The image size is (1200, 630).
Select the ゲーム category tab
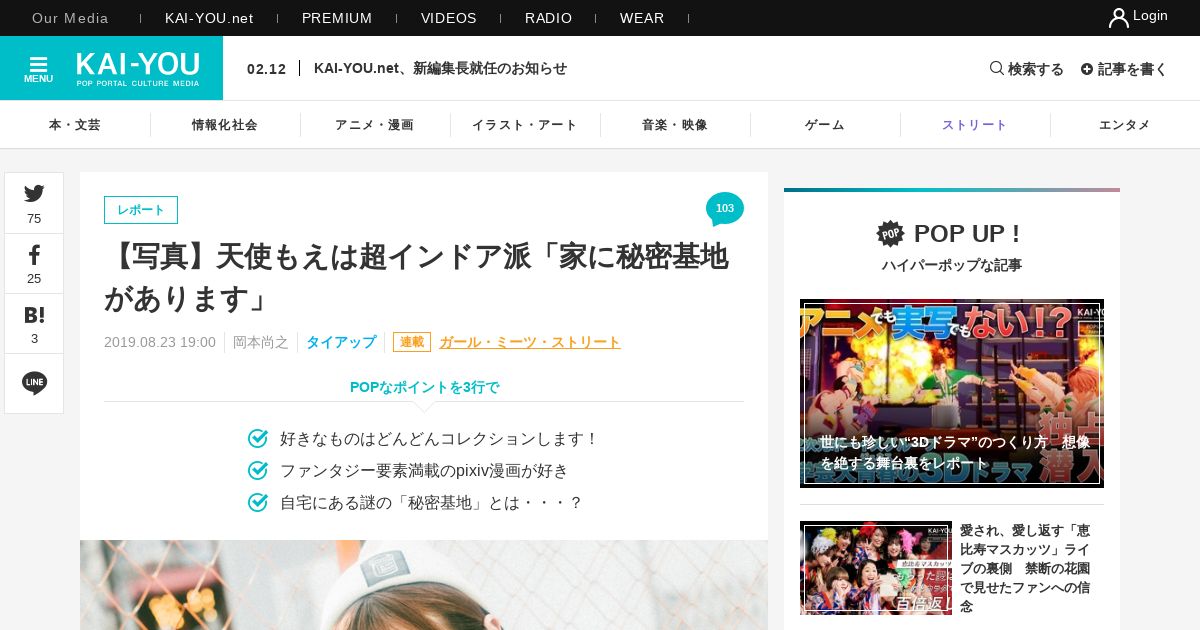tap(825, 125)
